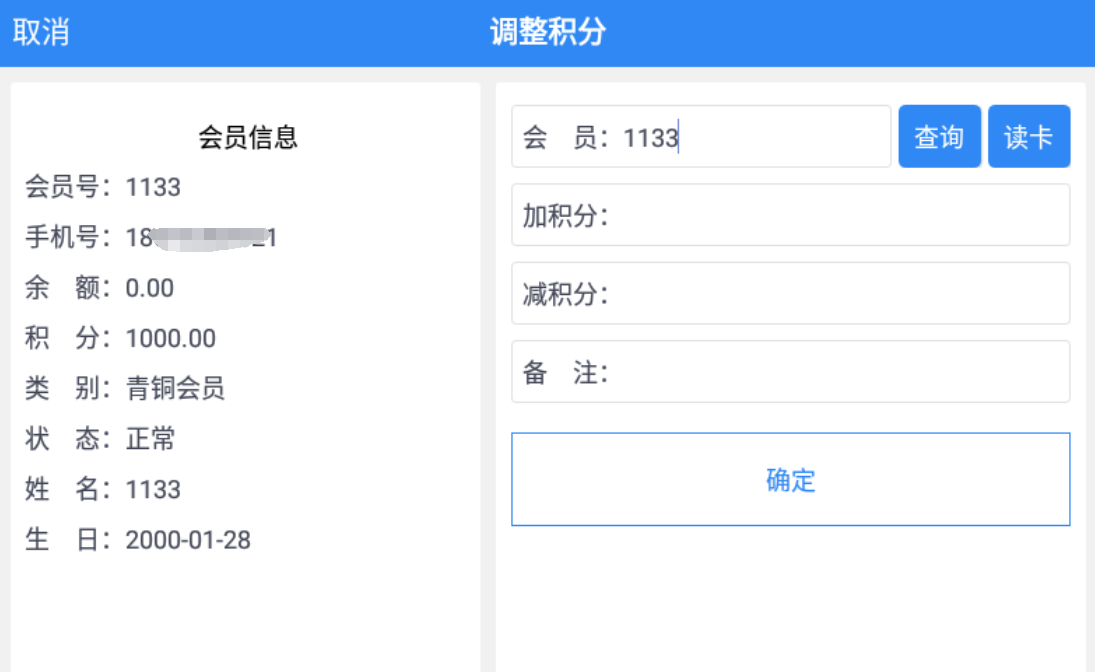Viewport: 1095px width, 672px height.
Task: Click the 调整积分 page title
Action: [548, 32]
